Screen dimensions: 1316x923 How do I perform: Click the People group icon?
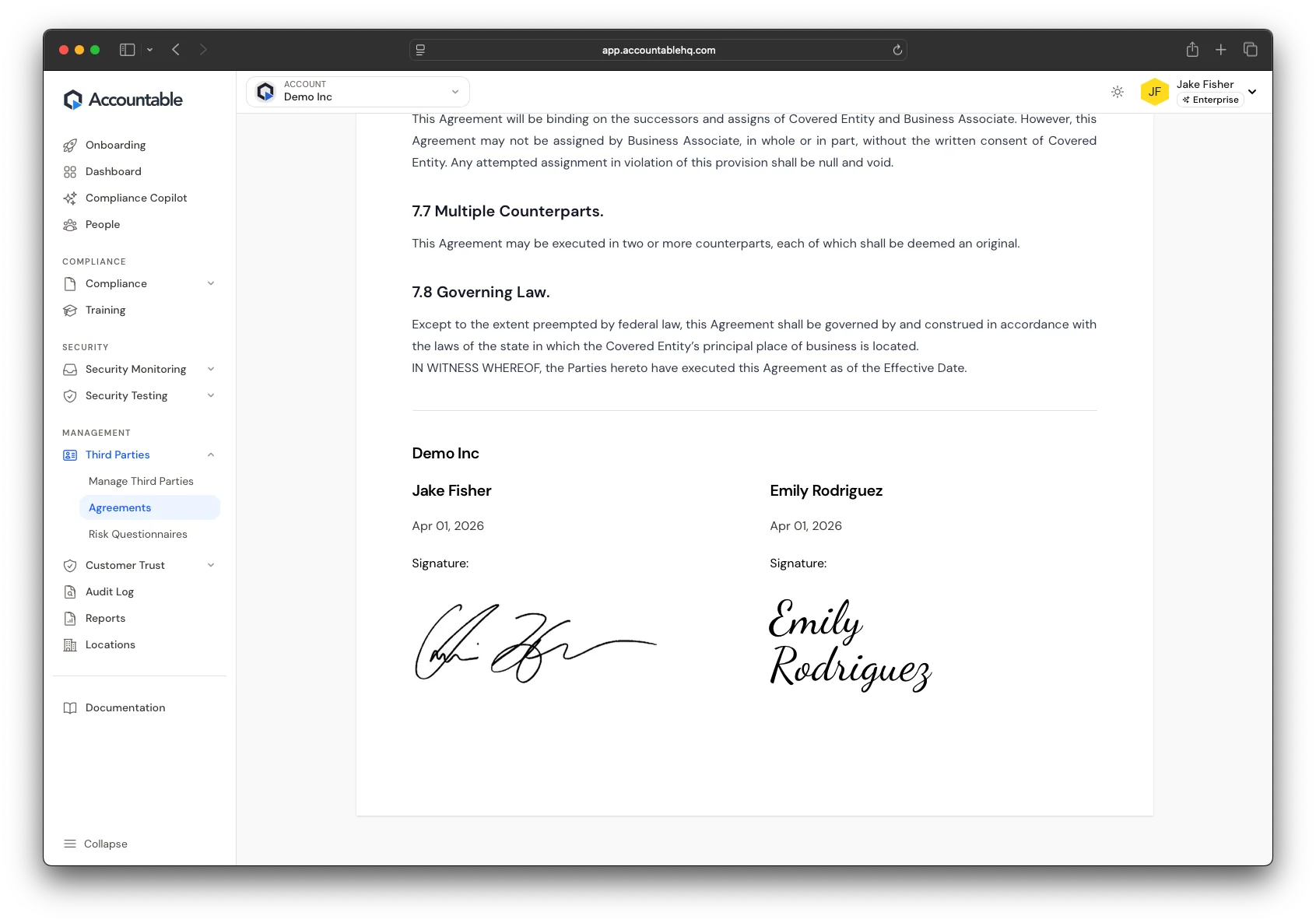pyautogui.click(x=70, y=225)
